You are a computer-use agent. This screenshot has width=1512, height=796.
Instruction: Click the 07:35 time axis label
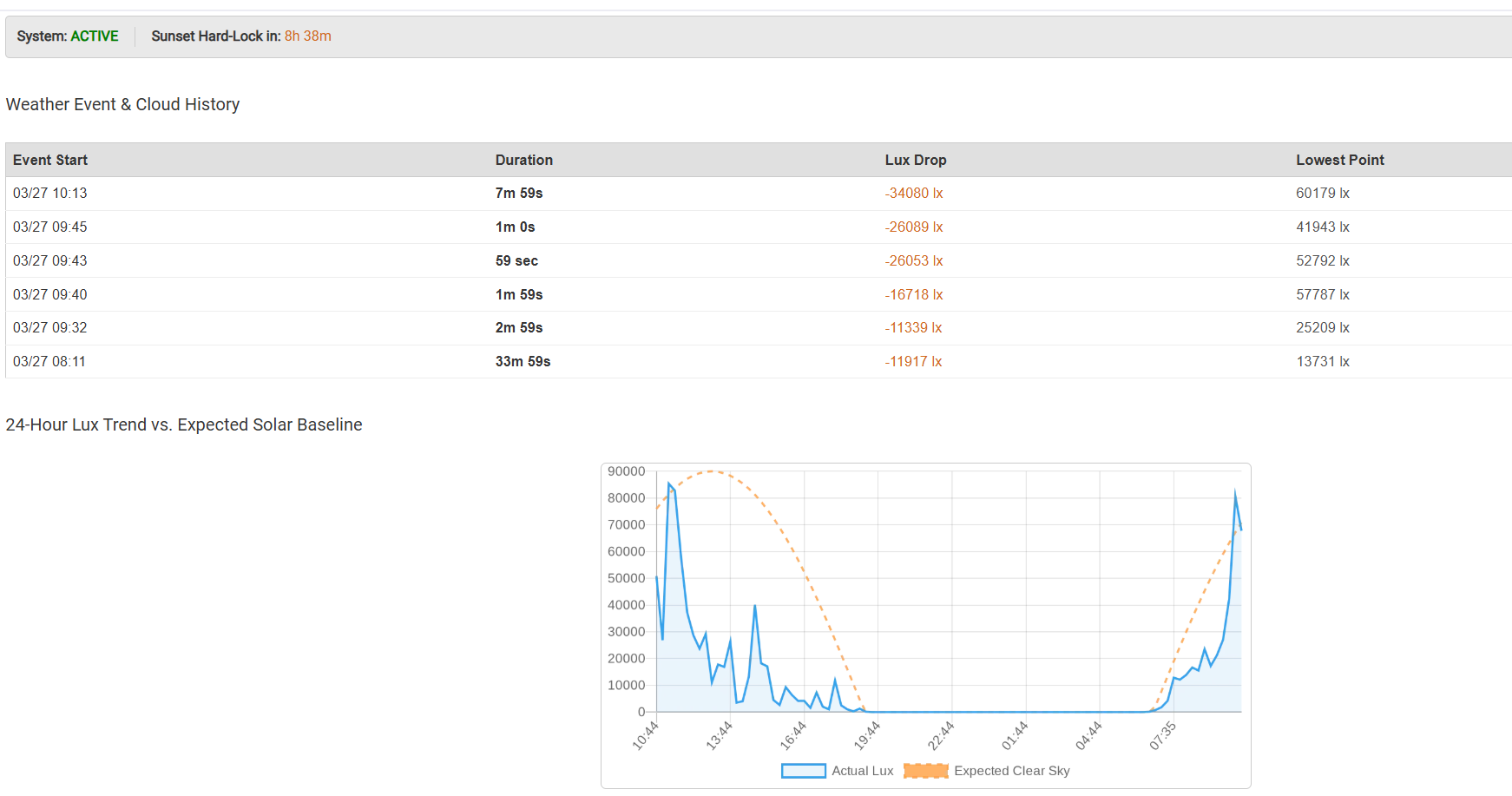tap(1162, 736)
